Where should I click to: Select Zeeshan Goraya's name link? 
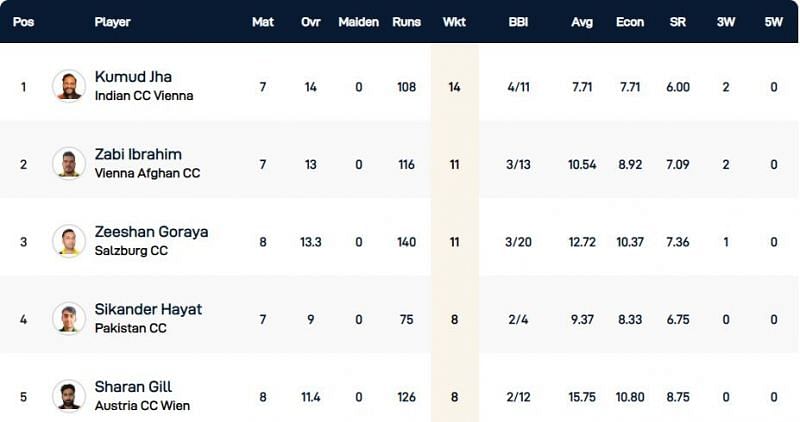tap(151, 232)
